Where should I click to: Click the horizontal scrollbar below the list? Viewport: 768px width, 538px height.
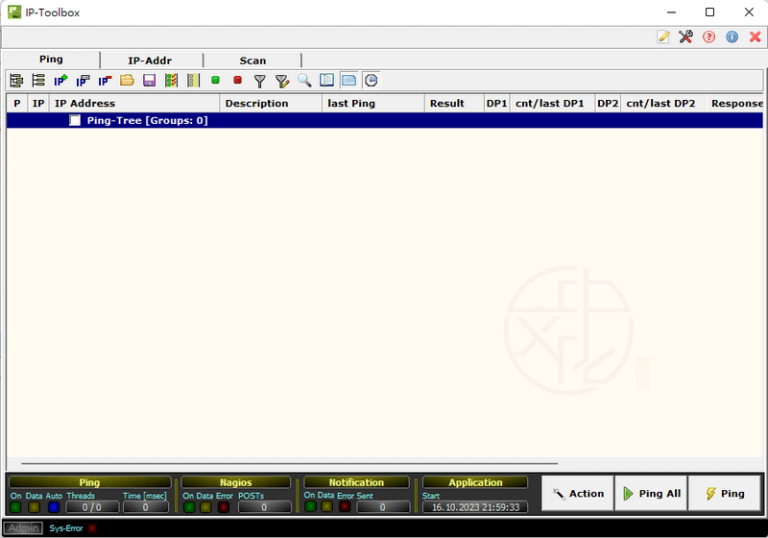[x=290, y=464]
